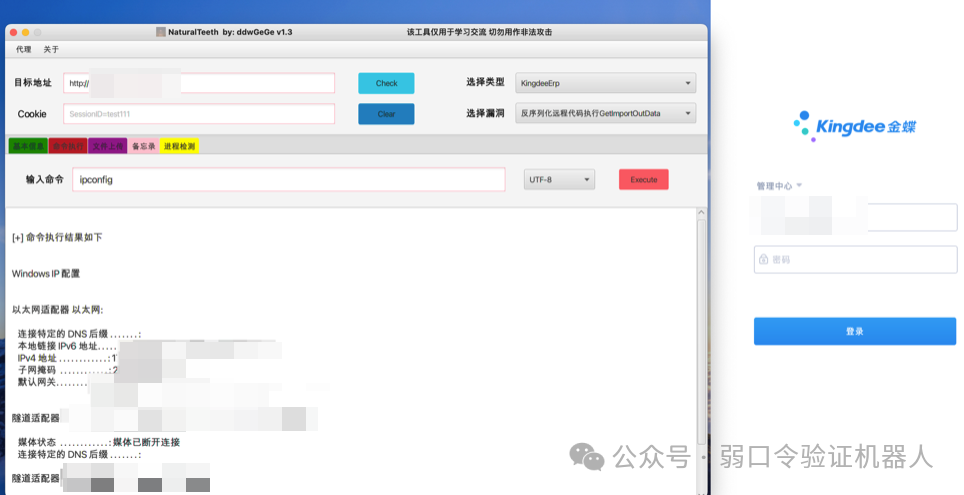Click the red close window button of NaturalTeeth

point(14,32)
